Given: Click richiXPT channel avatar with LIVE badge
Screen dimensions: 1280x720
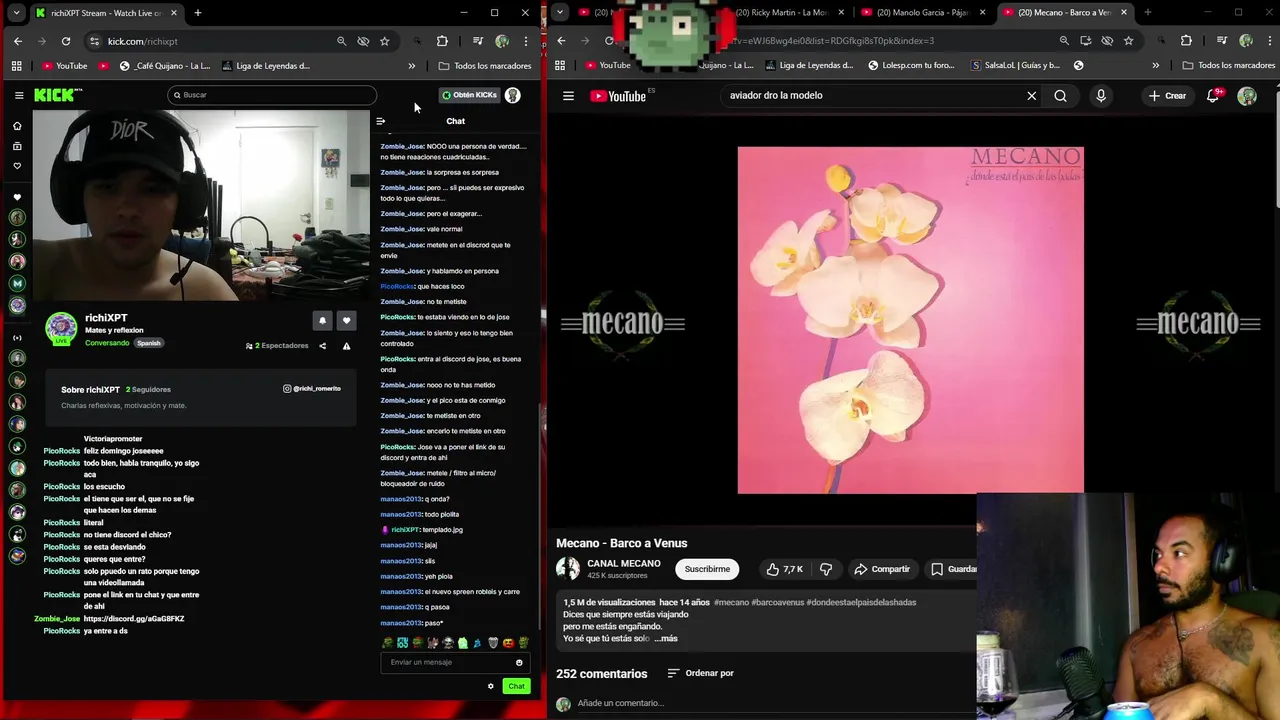Looking at the screenshot, I should [x=61, y=328].
